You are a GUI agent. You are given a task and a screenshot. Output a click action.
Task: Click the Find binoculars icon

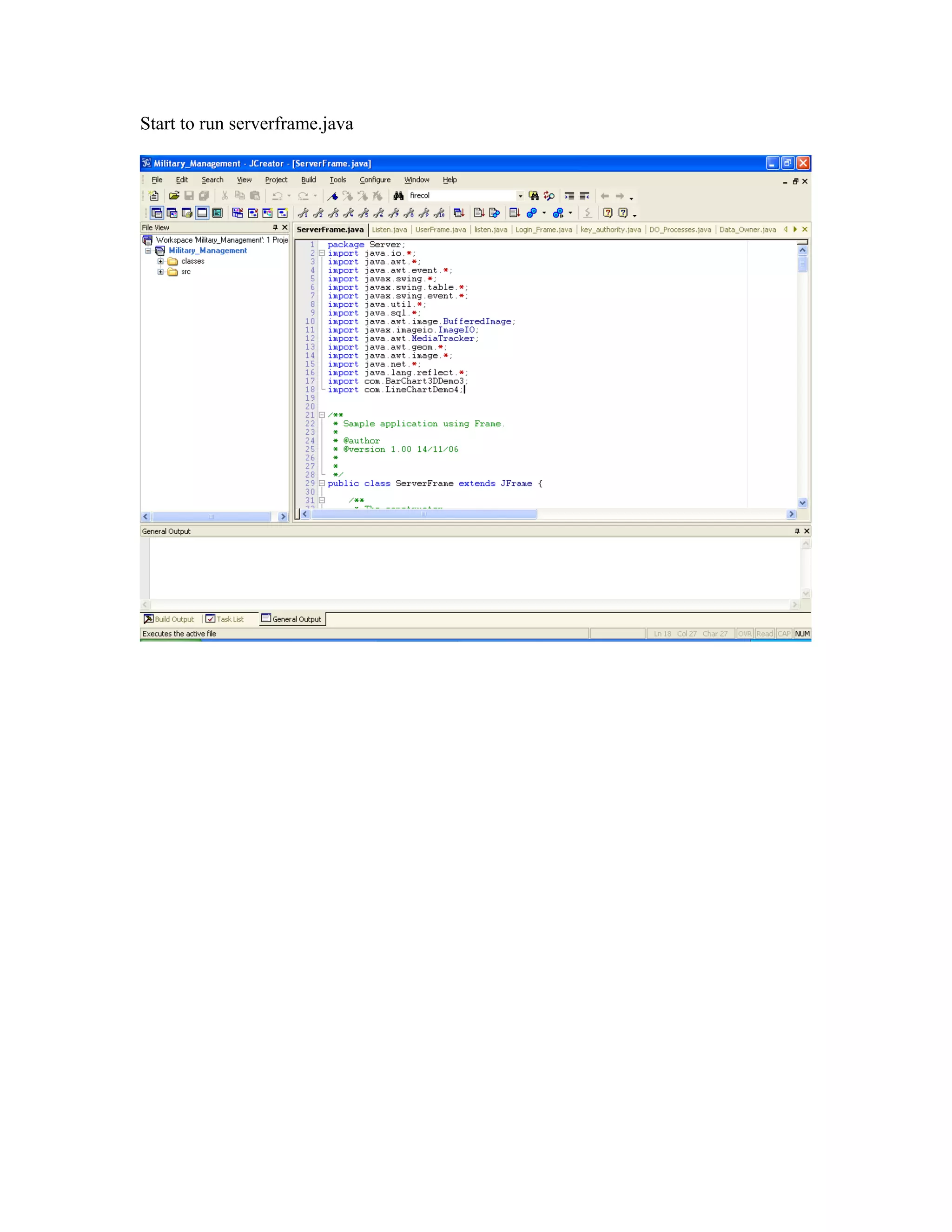click(x=398, y=196)
